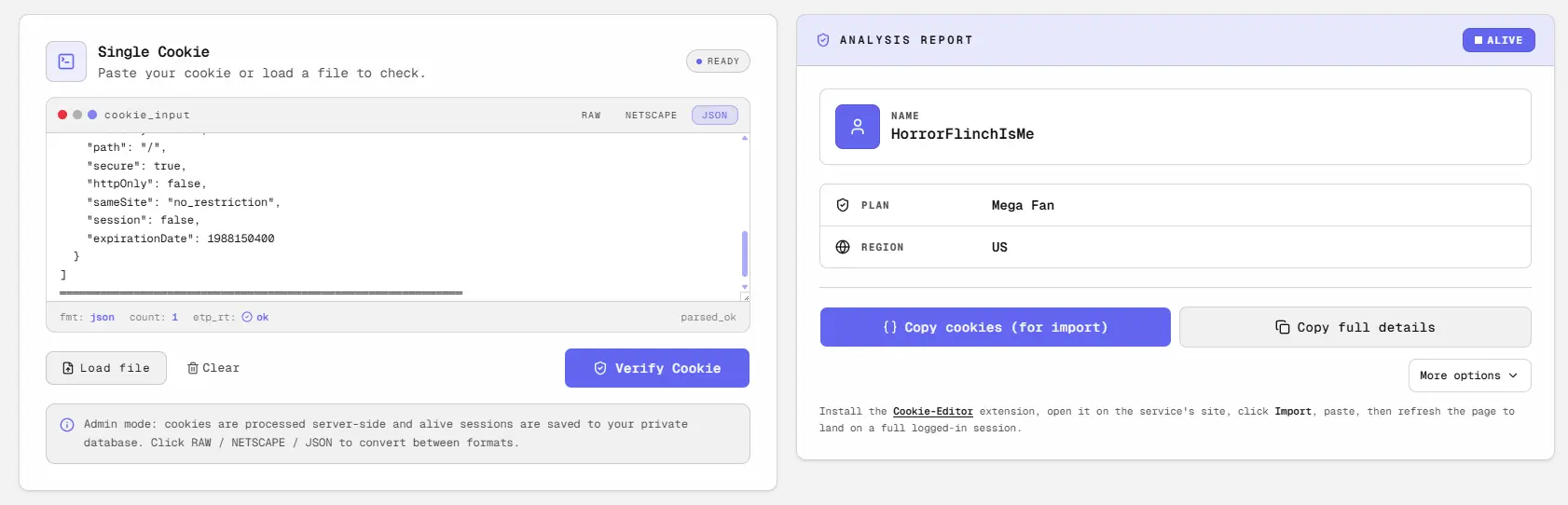Click the cookie input scrollbar thumb

(x=744, y=253)
